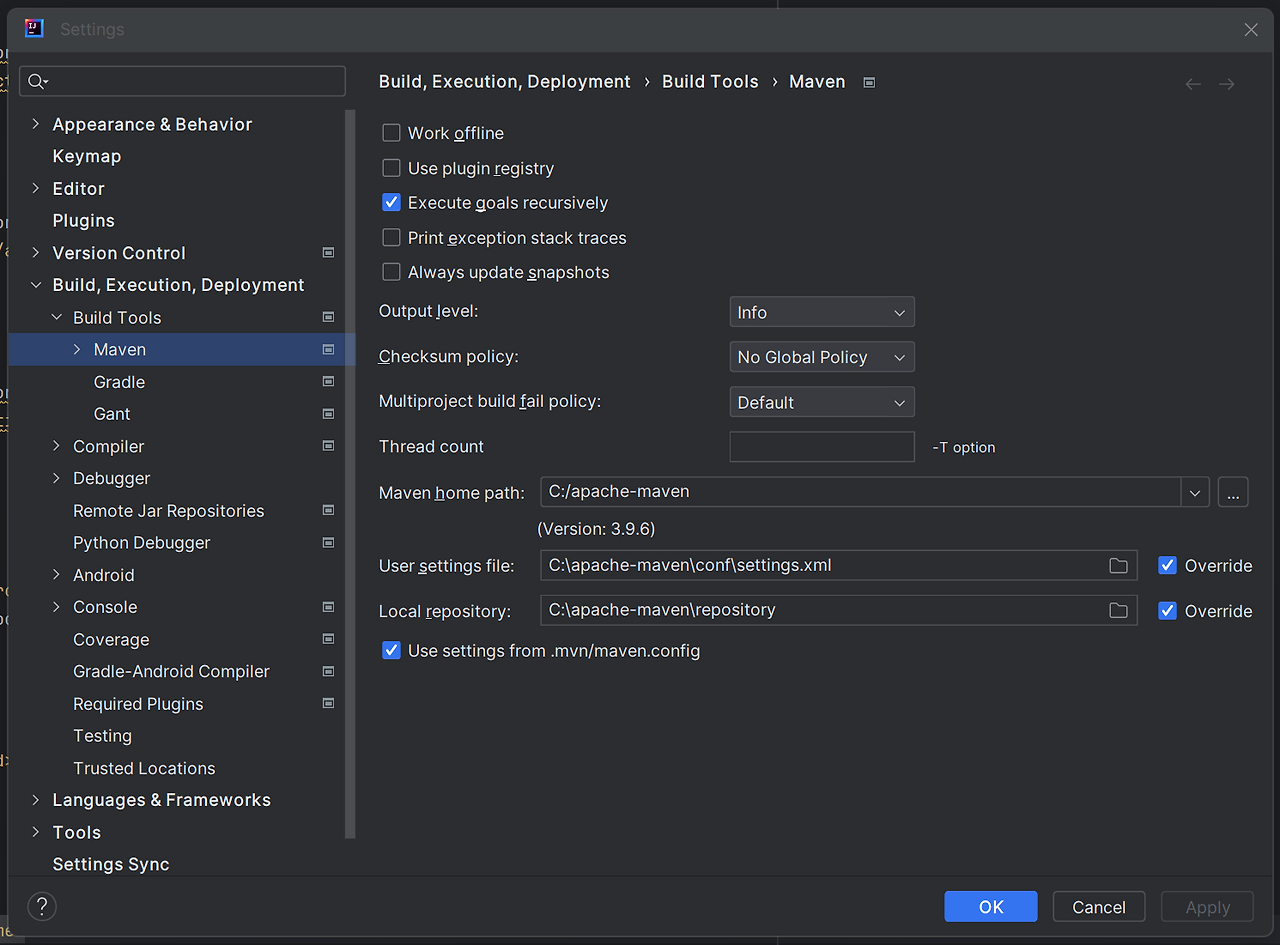Open folder picker for User settings file
The width and height of the screenshot is (1280, 945).
click(1118, 565)
